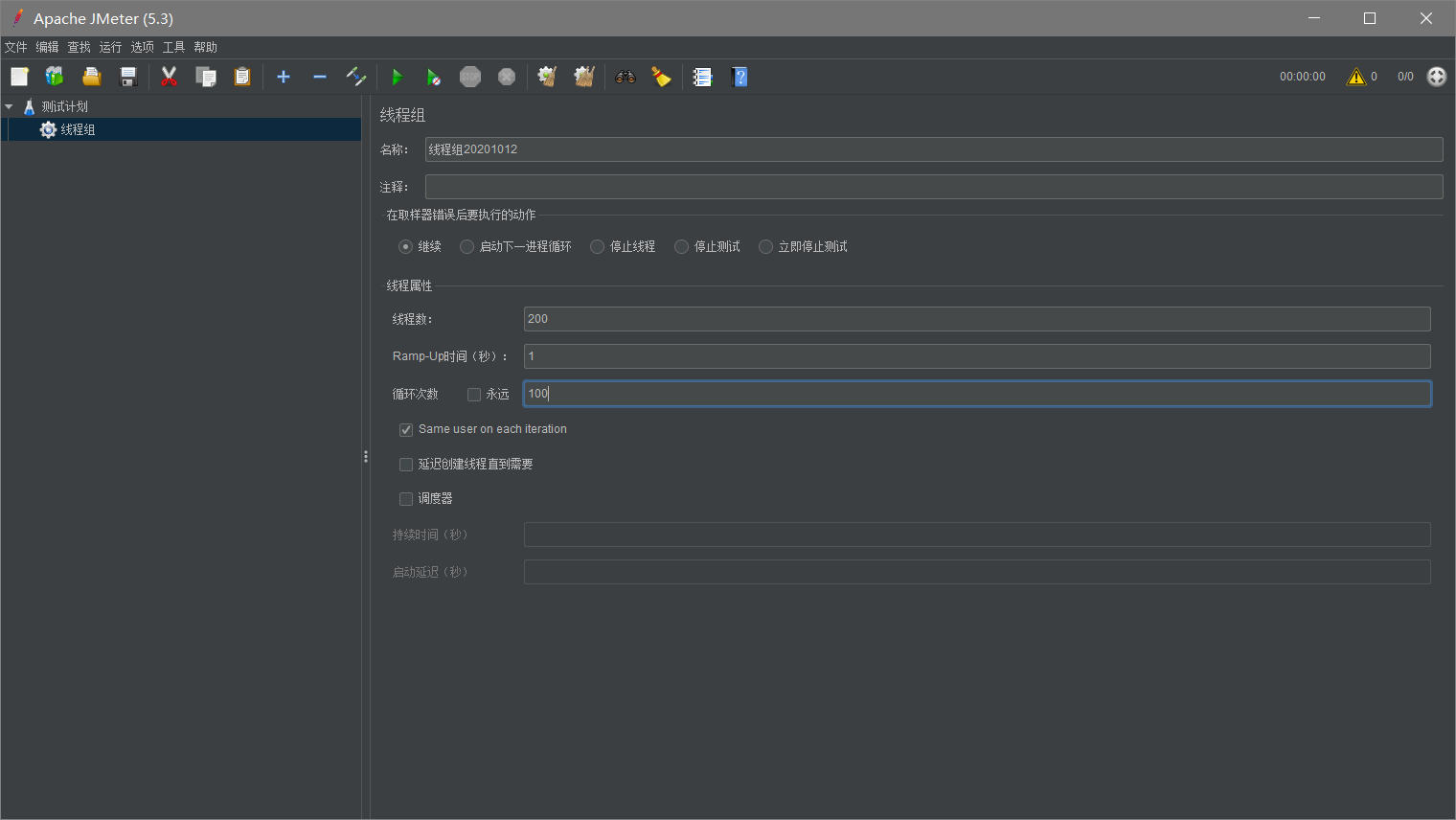
Task: Click the 持续时间（秒）input field
Action: (977, 535)
